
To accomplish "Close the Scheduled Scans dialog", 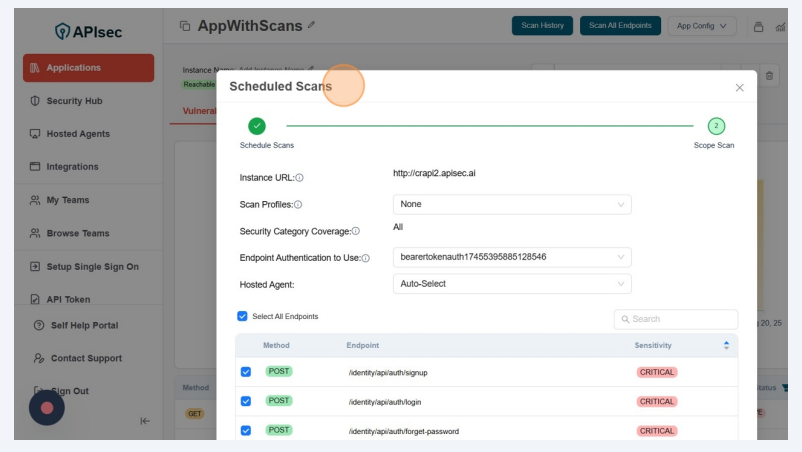I will 739,88.
